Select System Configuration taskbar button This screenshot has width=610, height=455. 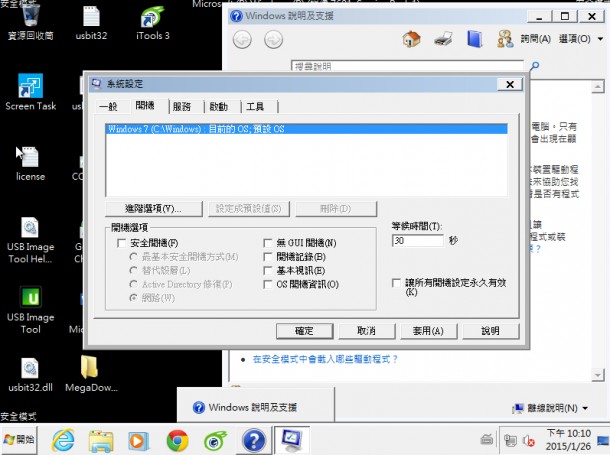(292, 440)
